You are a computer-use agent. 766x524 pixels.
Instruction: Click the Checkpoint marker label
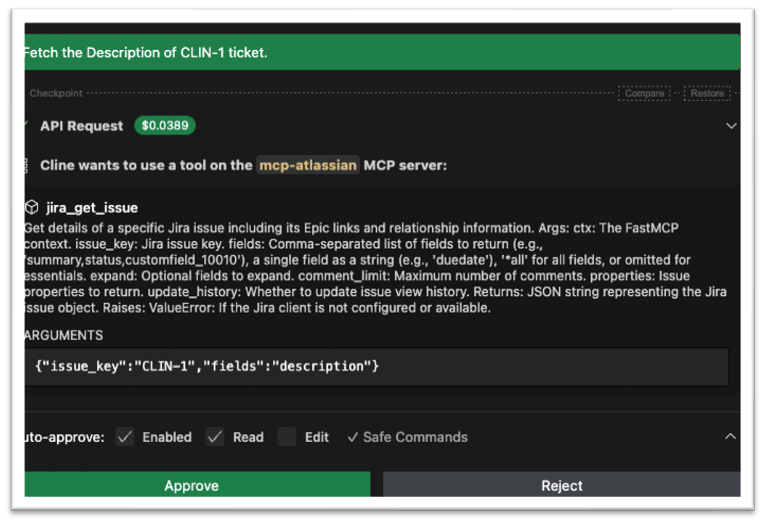click(55, 94)
